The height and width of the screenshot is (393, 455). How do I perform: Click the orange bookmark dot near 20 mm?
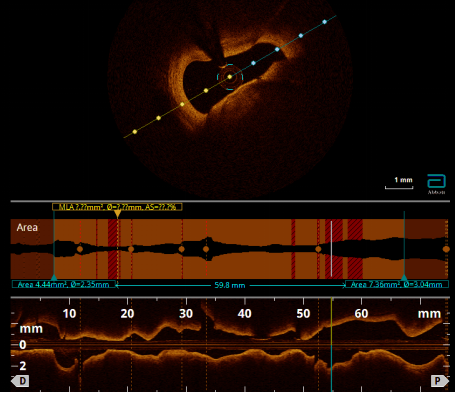tap(131, 249)
